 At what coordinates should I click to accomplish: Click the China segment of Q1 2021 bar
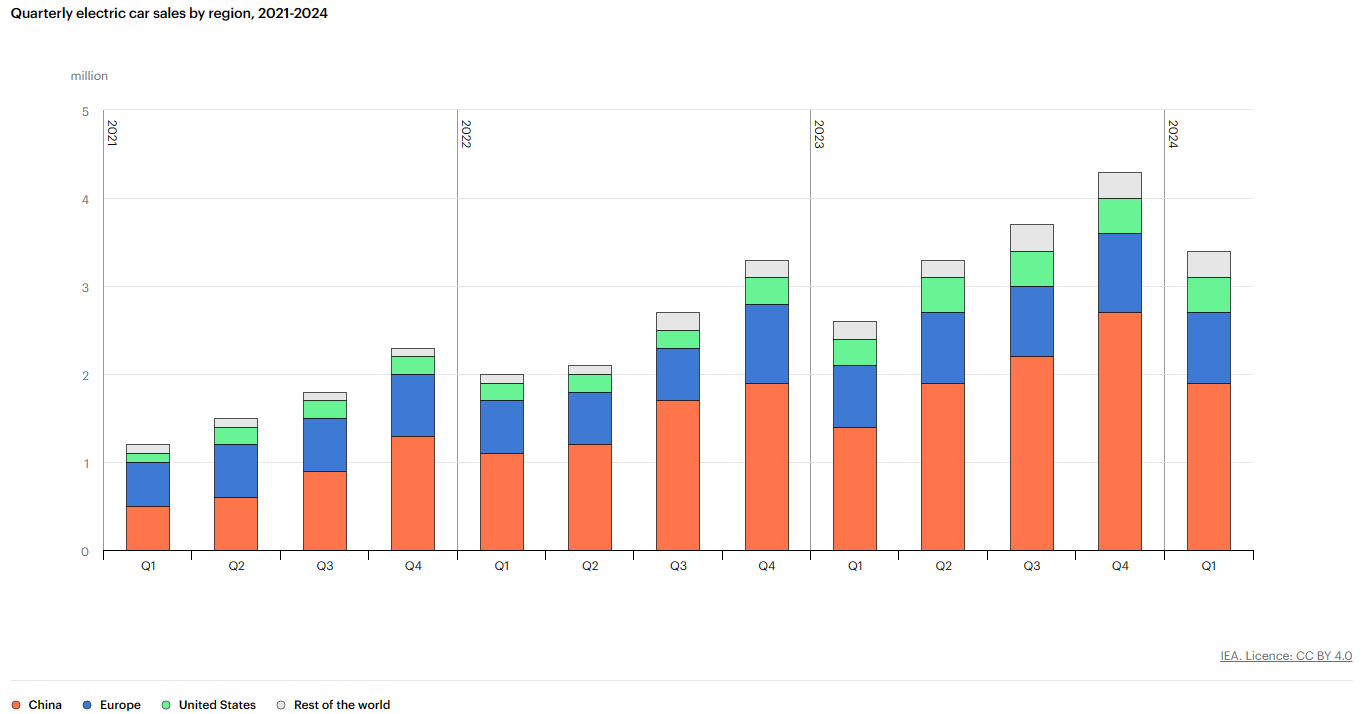tap(148, 528)
